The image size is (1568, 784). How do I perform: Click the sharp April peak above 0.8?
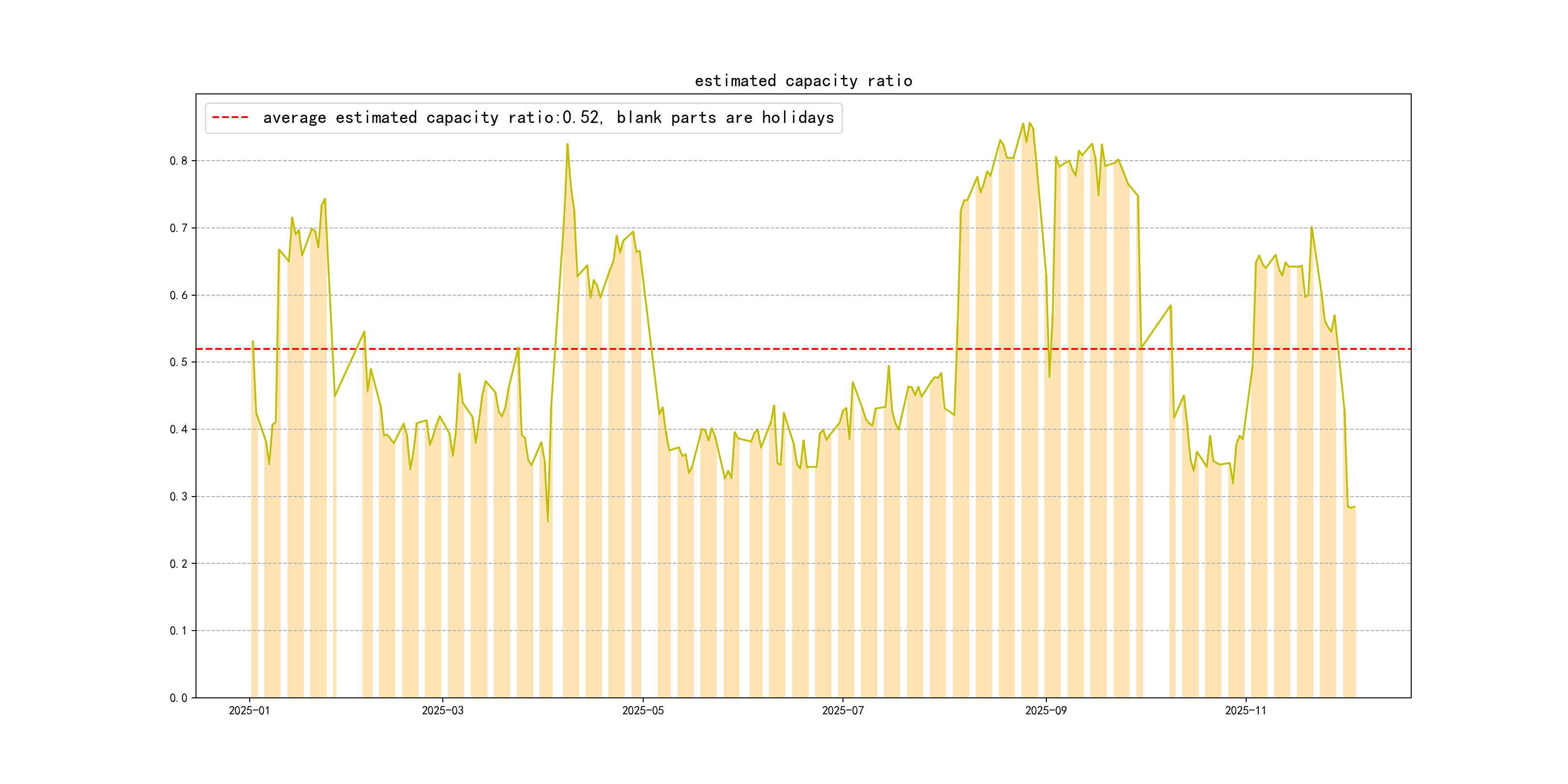[567, 145]
